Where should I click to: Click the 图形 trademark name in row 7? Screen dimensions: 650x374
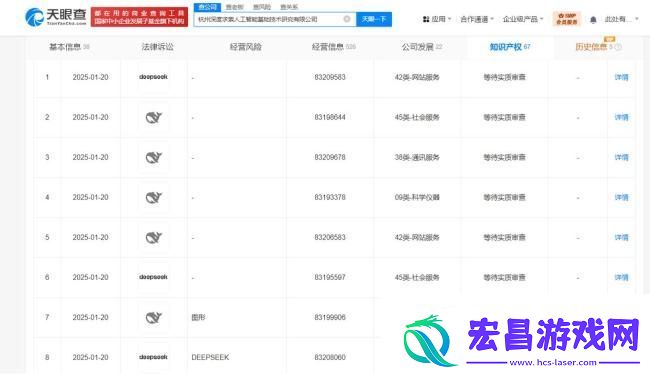tap(198, 317)
